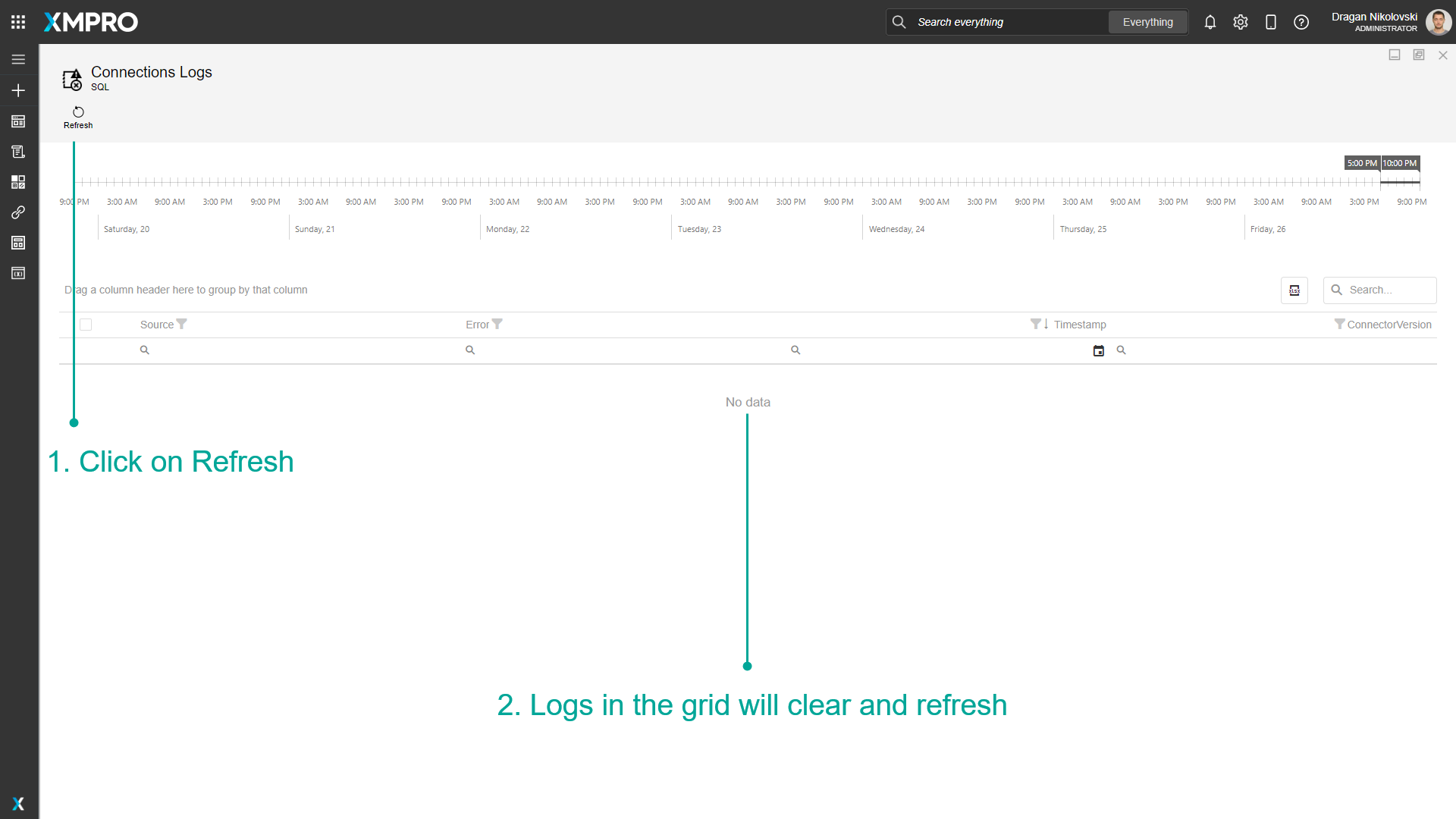Click inside the grid Search field
This screenshot has width=1456, height=819.
pos(1388,290)
